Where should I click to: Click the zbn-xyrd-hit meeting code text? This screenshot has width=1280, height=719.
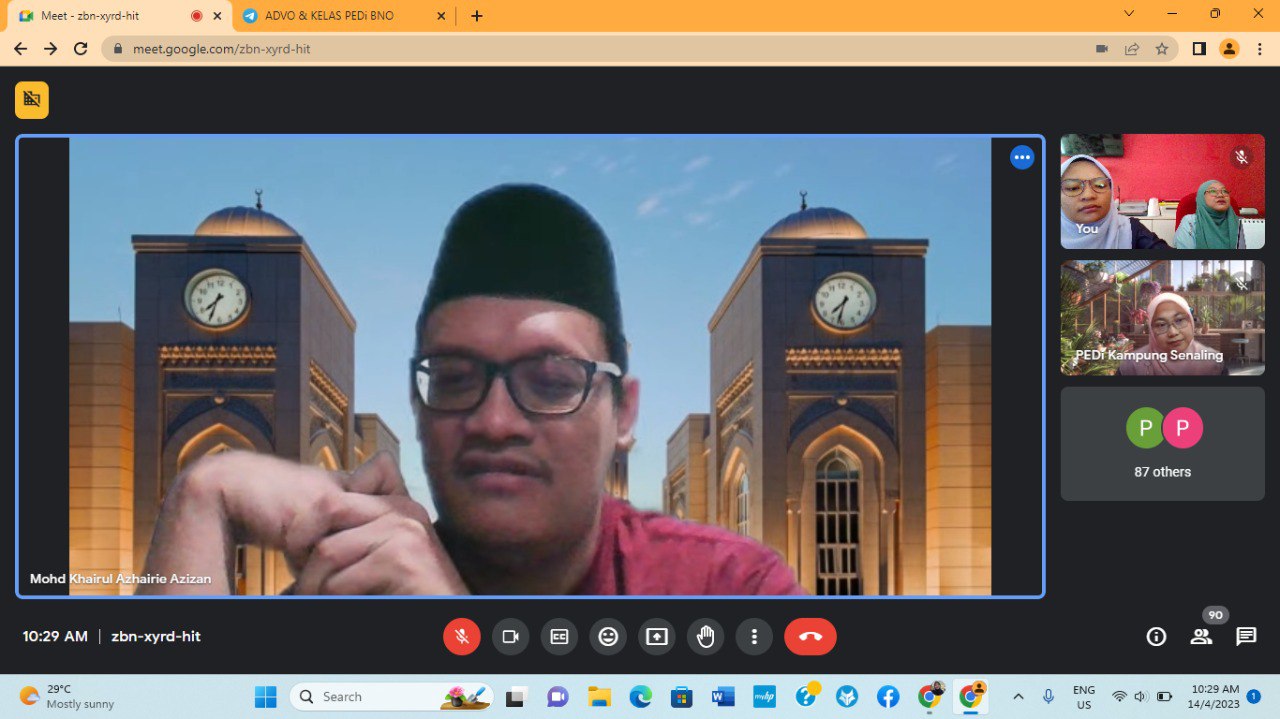(x=156, y=636)
